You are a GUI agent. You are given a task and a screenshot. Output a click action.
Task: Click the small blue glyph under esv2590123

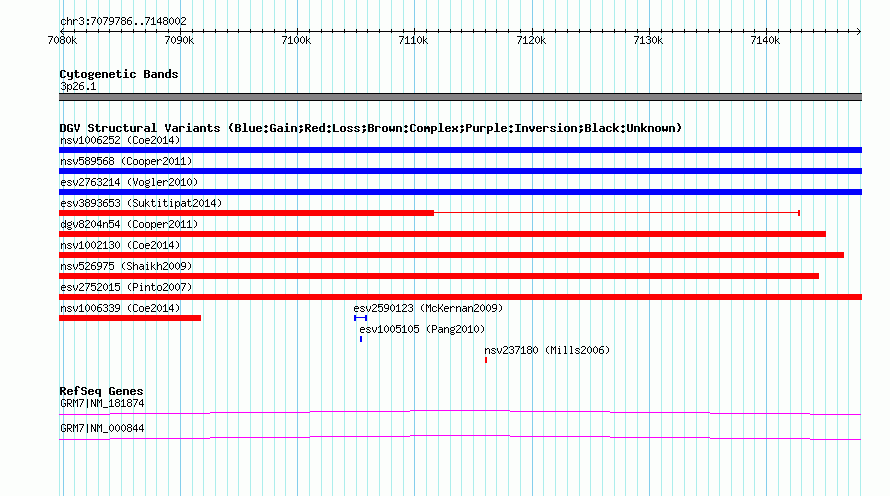(360, 318)
